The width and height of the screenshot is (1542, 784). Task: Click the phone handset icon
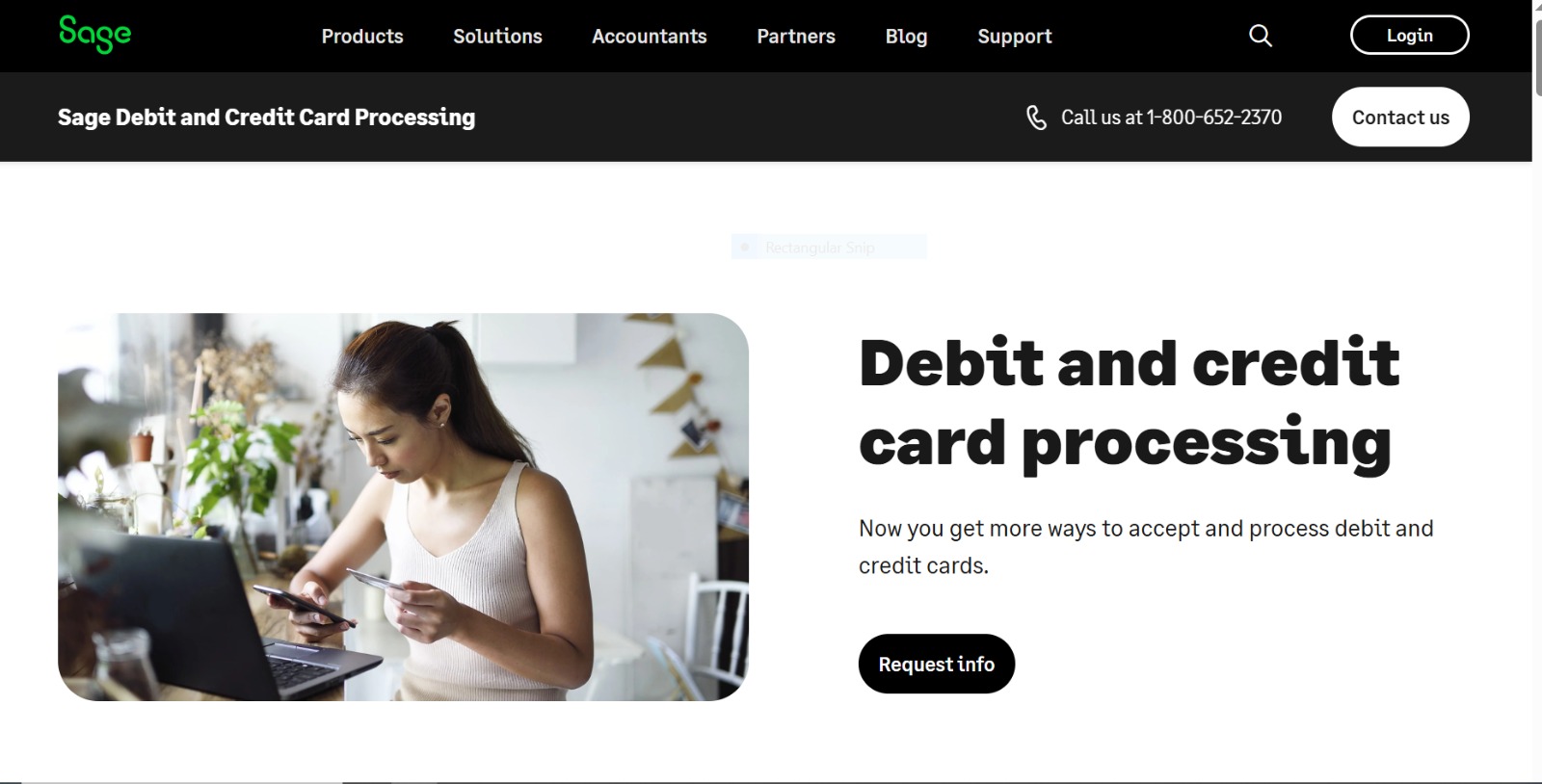tap(1036, 118)
